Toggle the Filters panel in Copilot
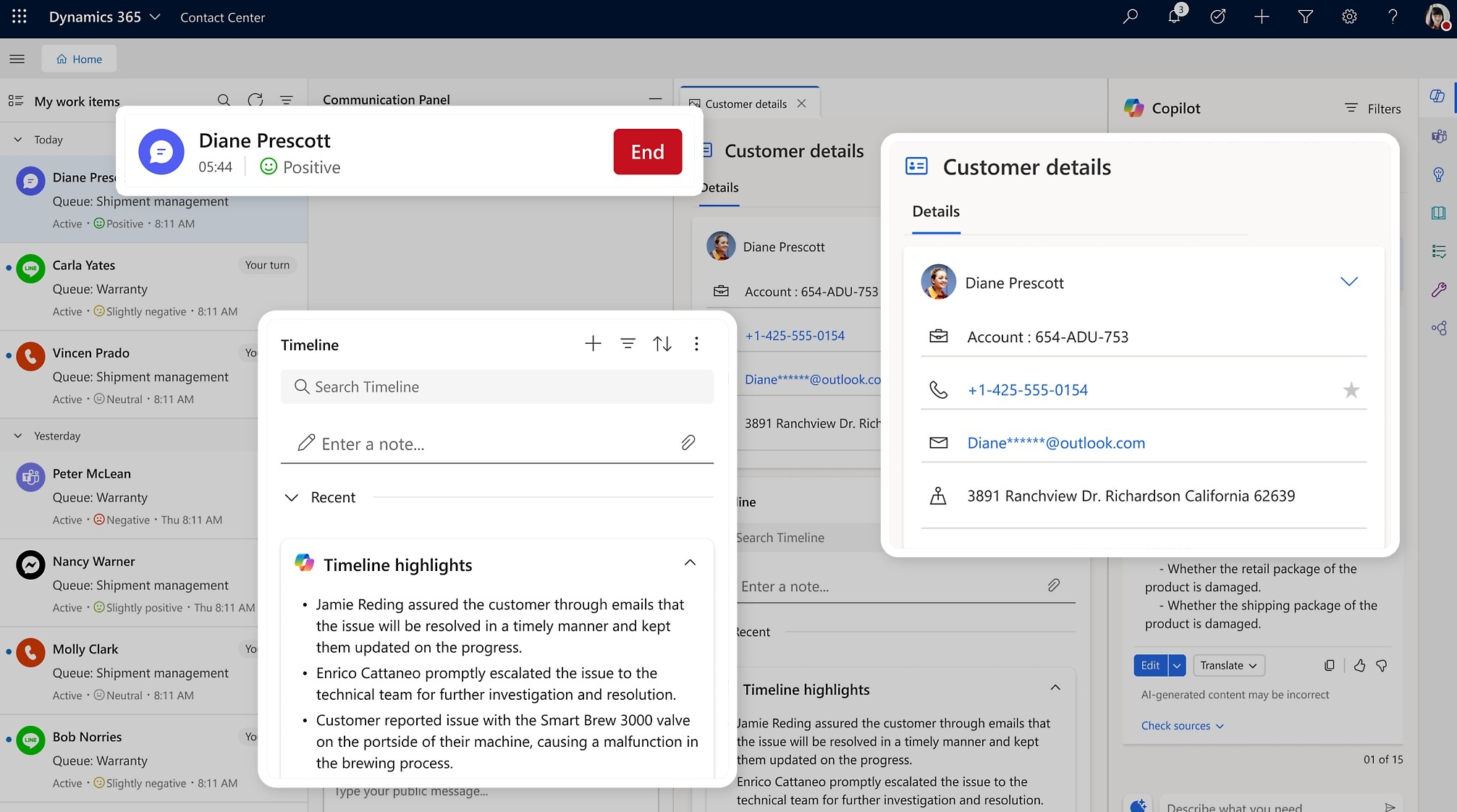Viewport: 1457px width, 812px height. click(1374, 107)
